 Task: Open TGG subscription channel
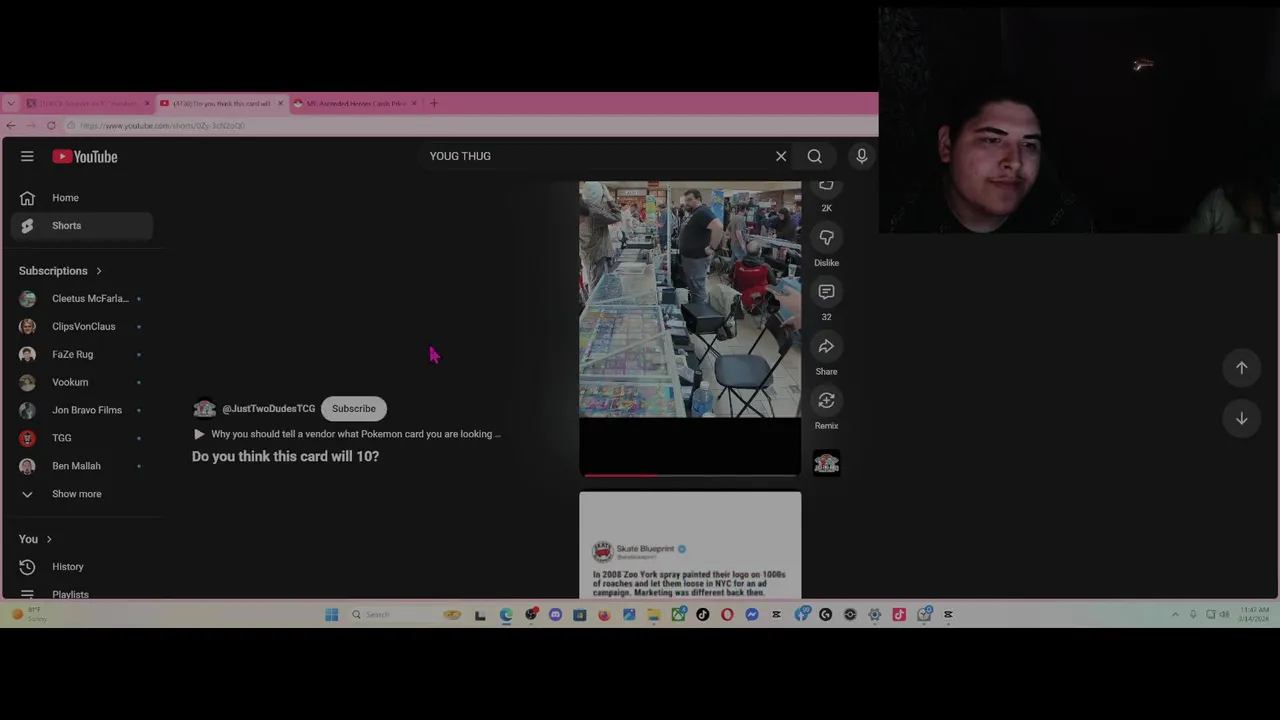82,438
